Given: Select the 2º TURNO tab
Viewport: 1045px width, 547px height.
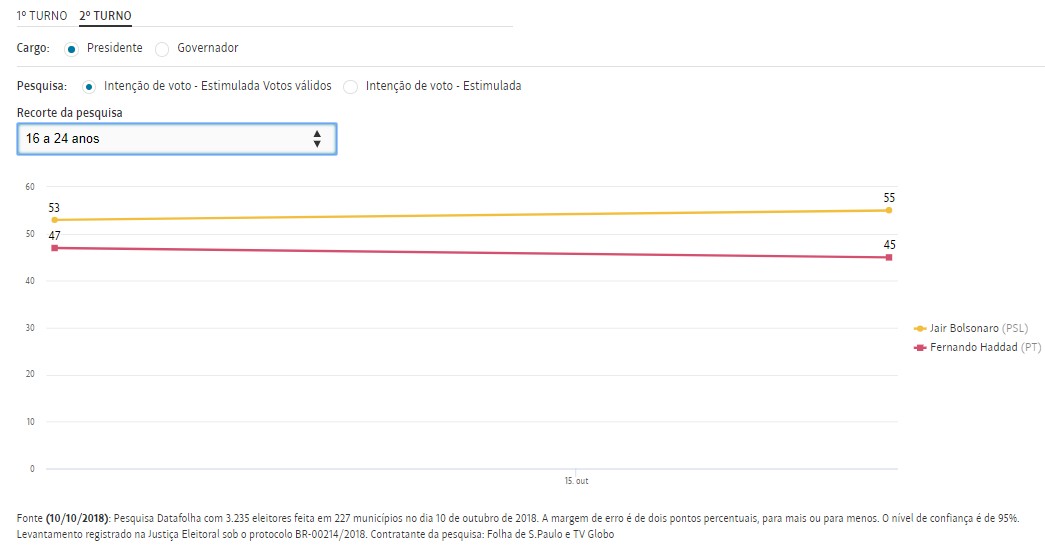Looking at the screenshot, I should tap(105, 16).
